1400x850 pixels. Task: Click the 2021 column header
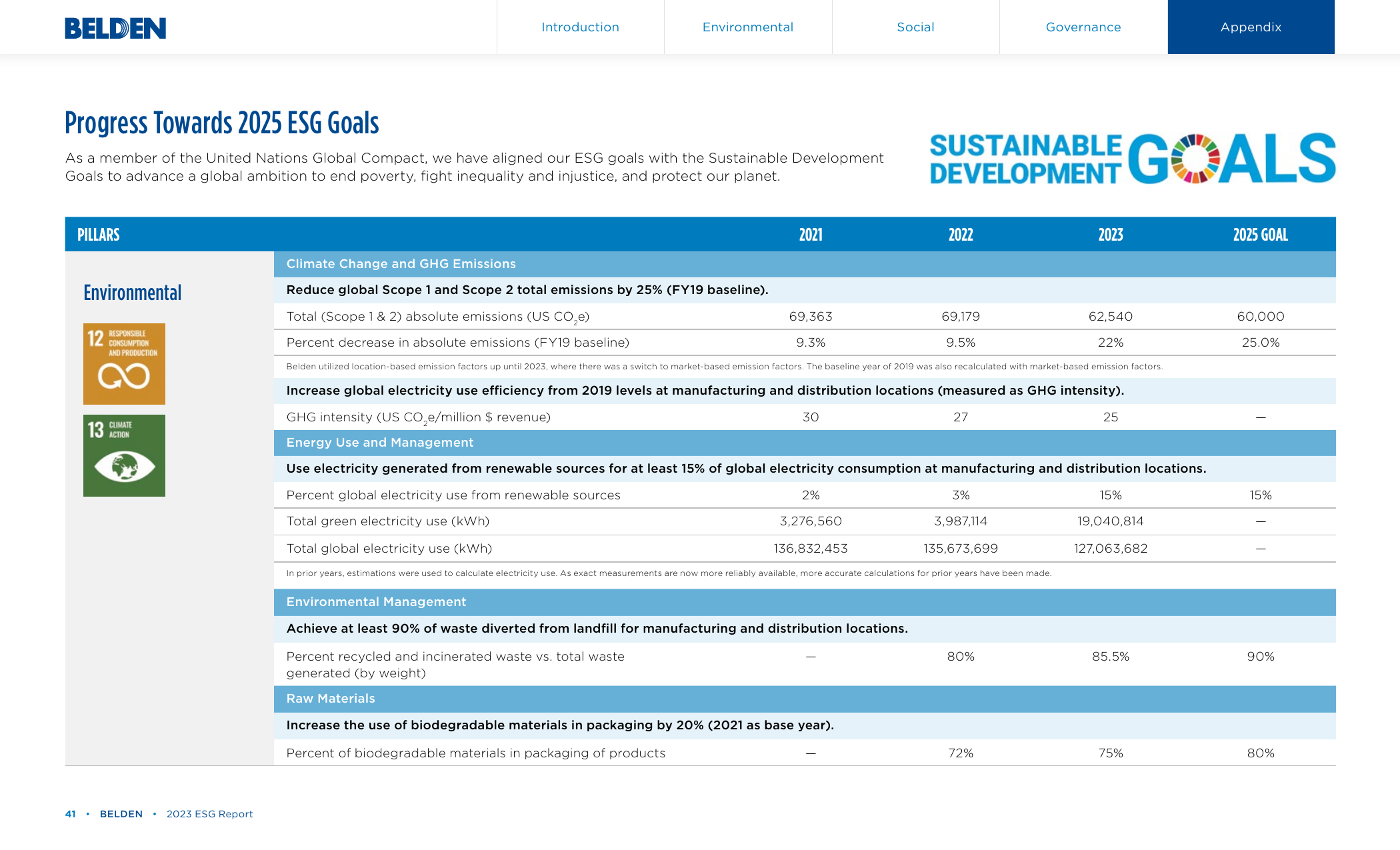[x=811, y=235]
